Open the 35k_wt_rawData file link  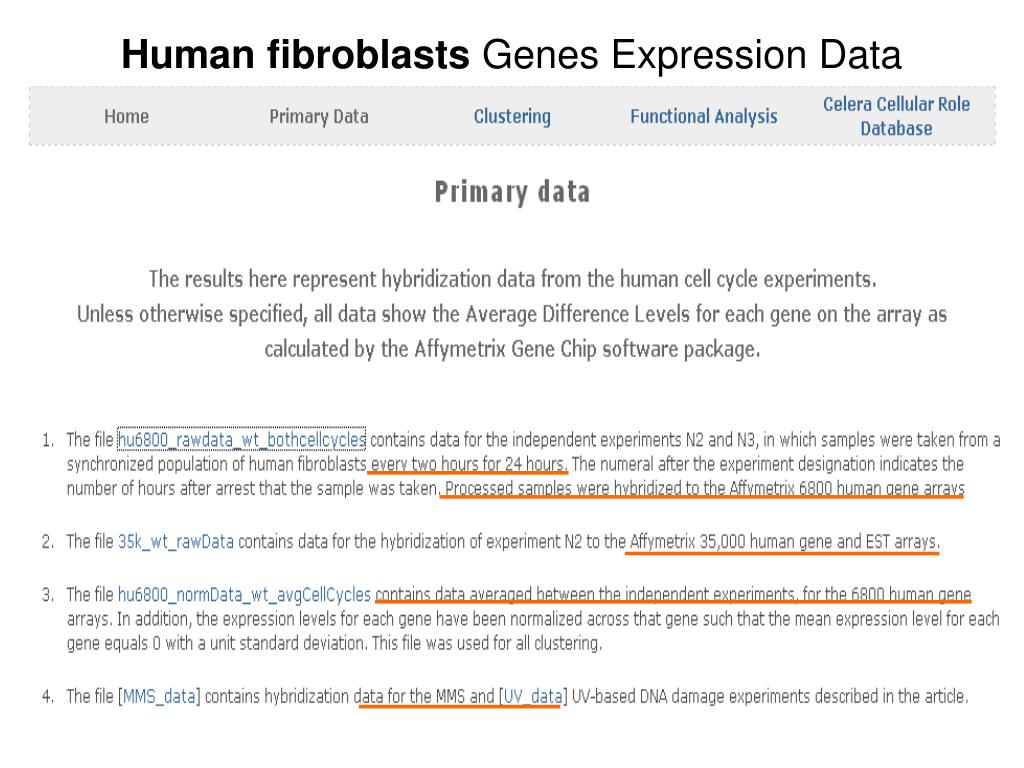[176, 541]
